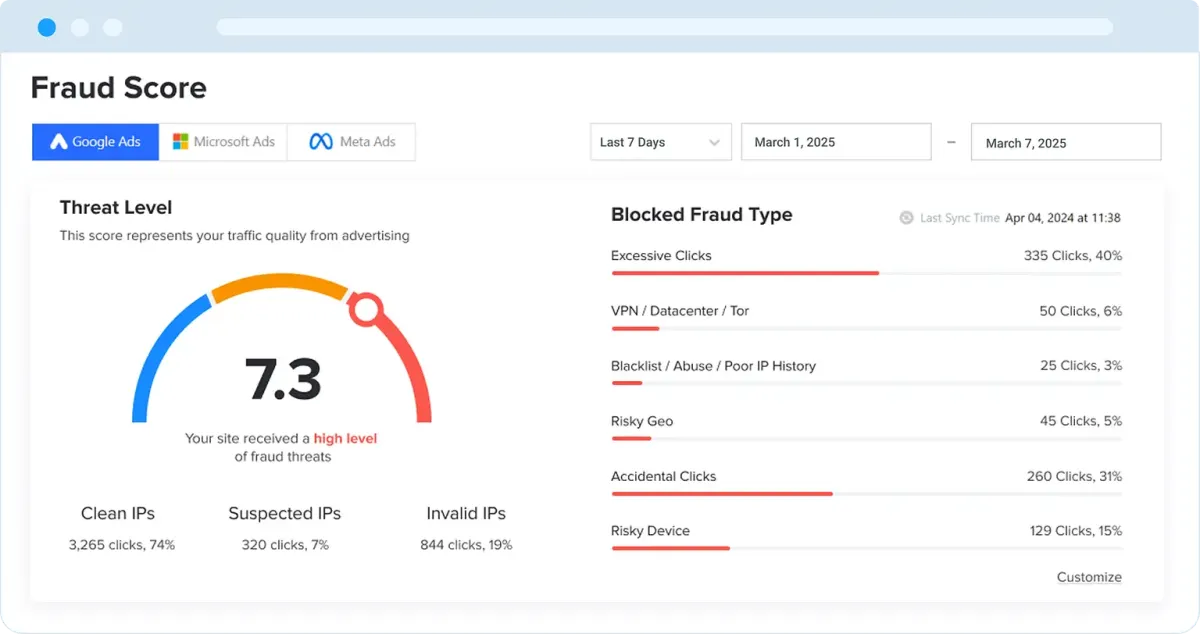Click the 320 clicks, 7% stat
The image size is (1200, 634).
[285, 545]
